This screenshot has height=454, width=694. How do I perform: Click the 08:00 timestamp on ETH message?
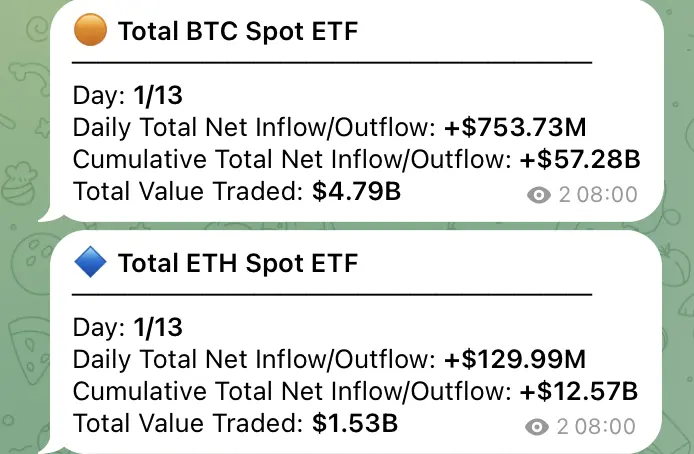[605, 428]
